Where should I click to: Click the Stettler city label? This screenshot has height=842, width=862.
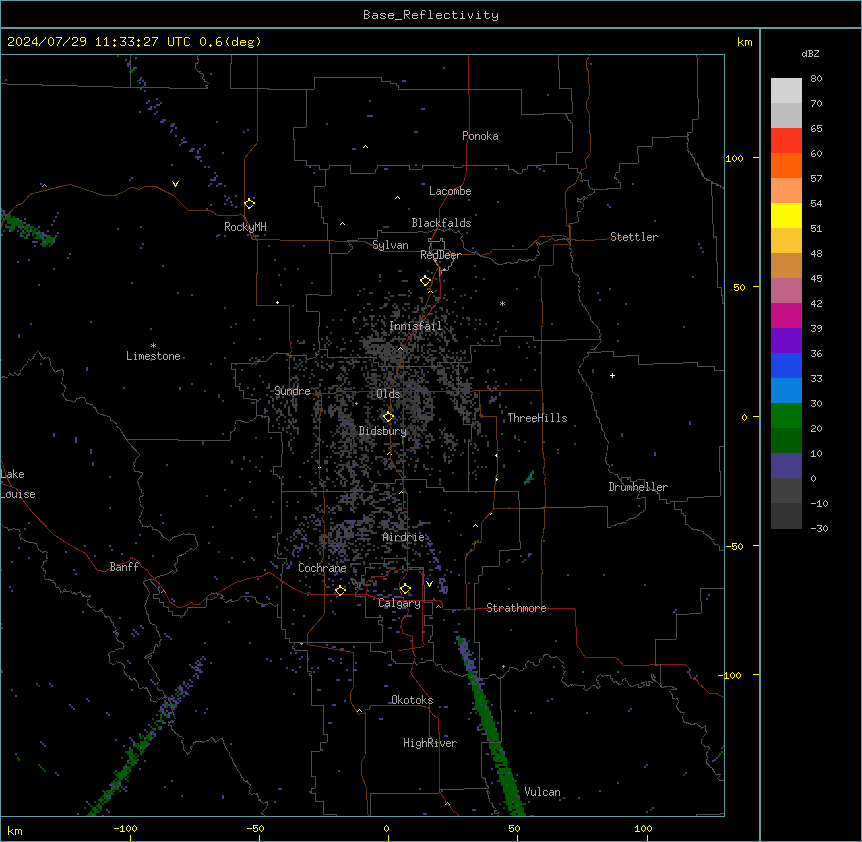[634, 237]
